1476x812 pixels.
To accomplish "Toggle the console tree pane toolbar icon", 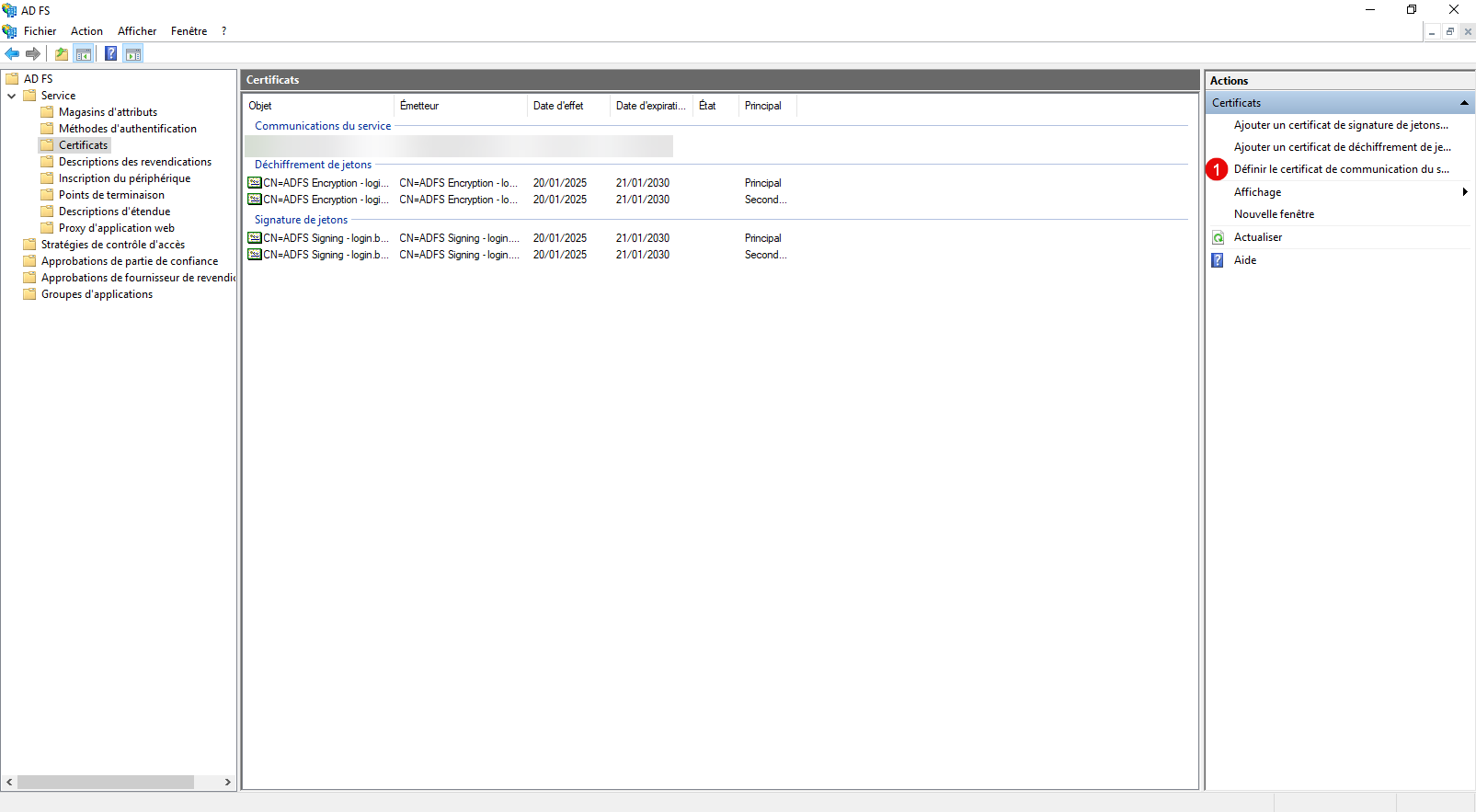I will 84,54.
